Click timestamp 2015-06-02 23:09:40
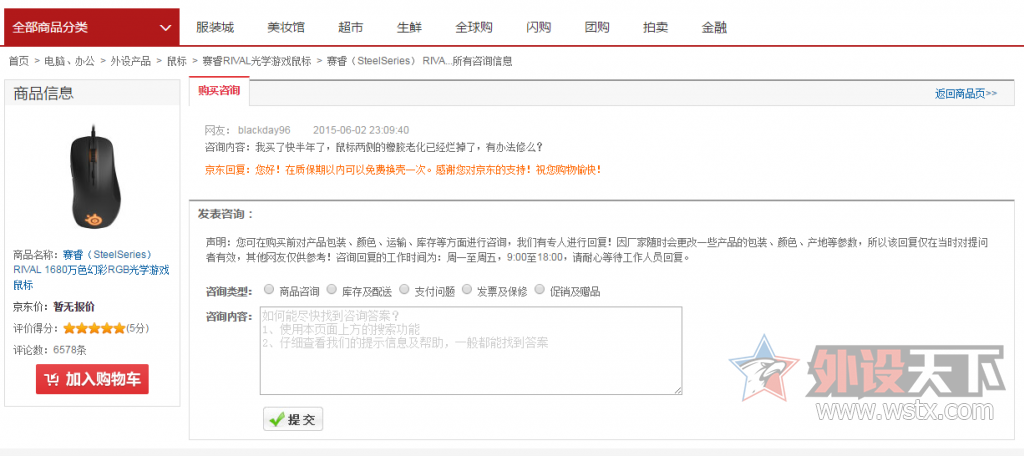 tap(361, 130)
